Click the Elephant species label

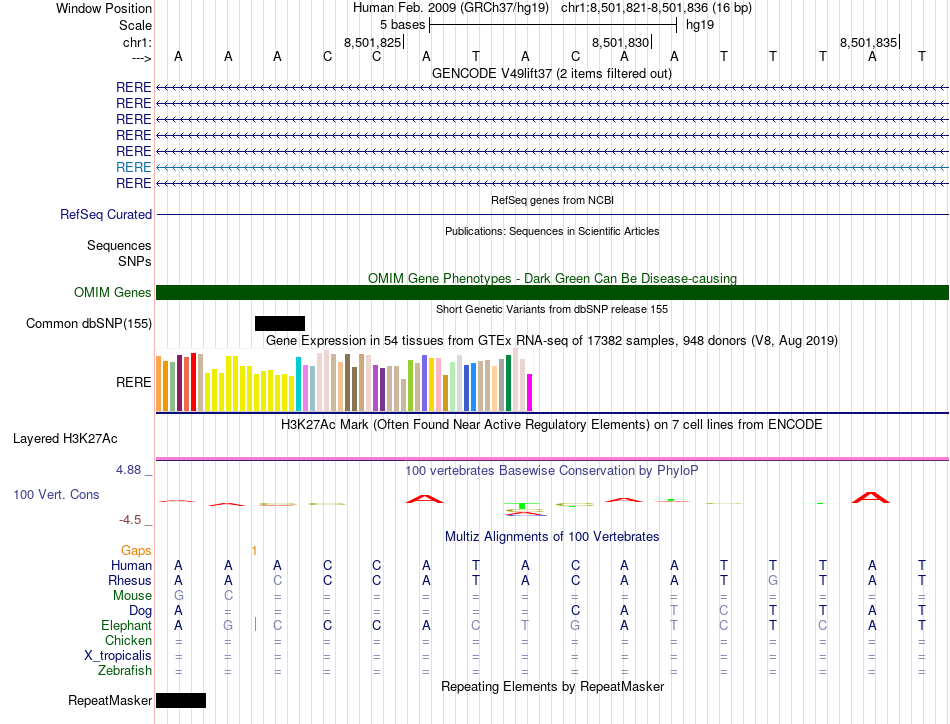click(126, 625)
